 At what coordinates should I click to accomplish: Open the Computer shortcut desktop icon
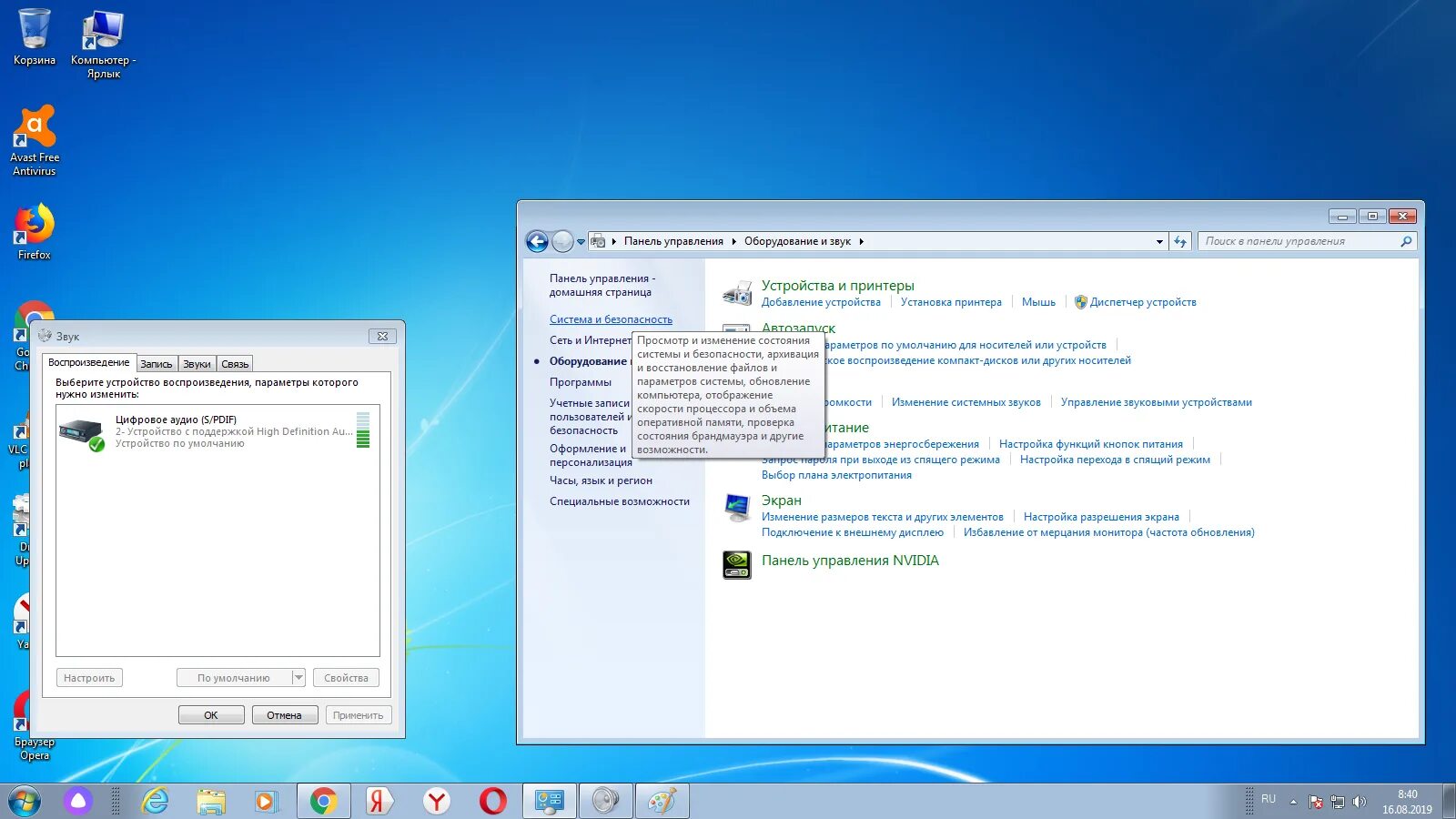point(103,43)
